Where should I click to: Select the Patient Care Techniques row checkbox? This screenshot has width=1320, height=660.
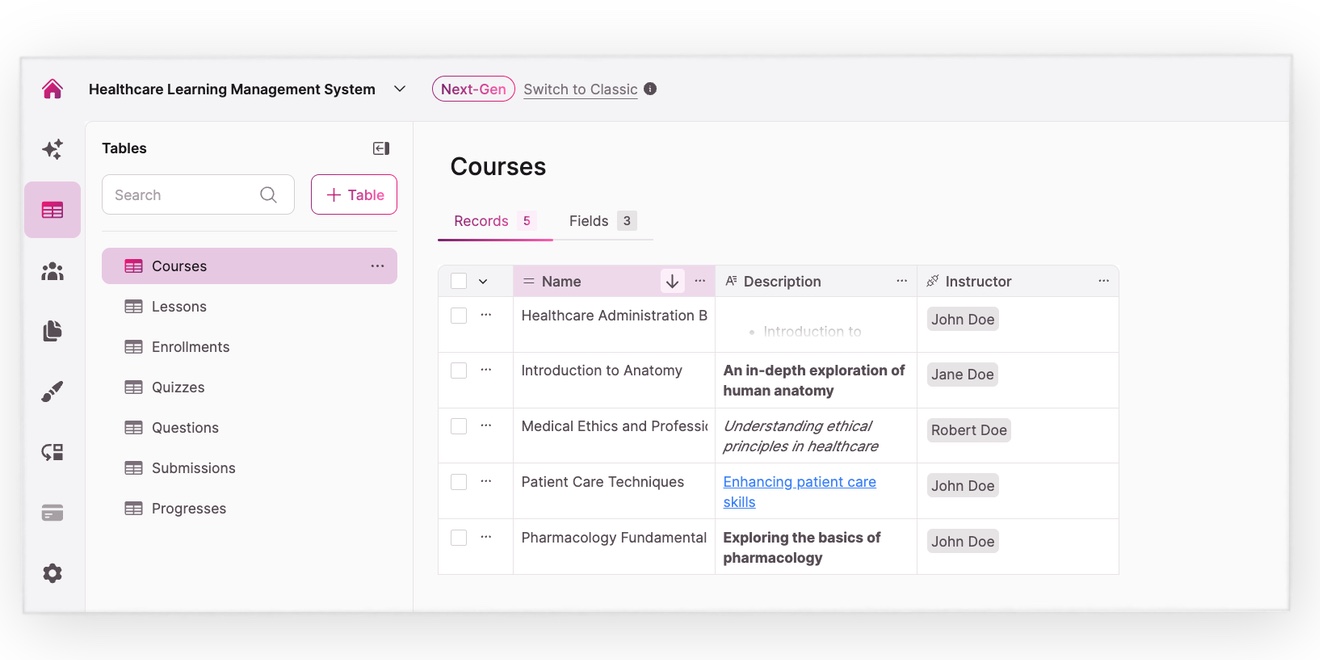pos(459,482)
